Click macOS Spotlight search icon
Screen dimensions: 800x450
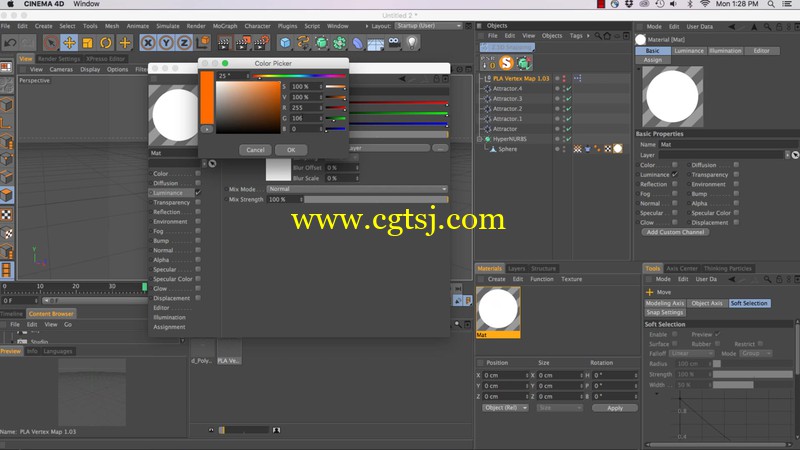tap(771, 4)
